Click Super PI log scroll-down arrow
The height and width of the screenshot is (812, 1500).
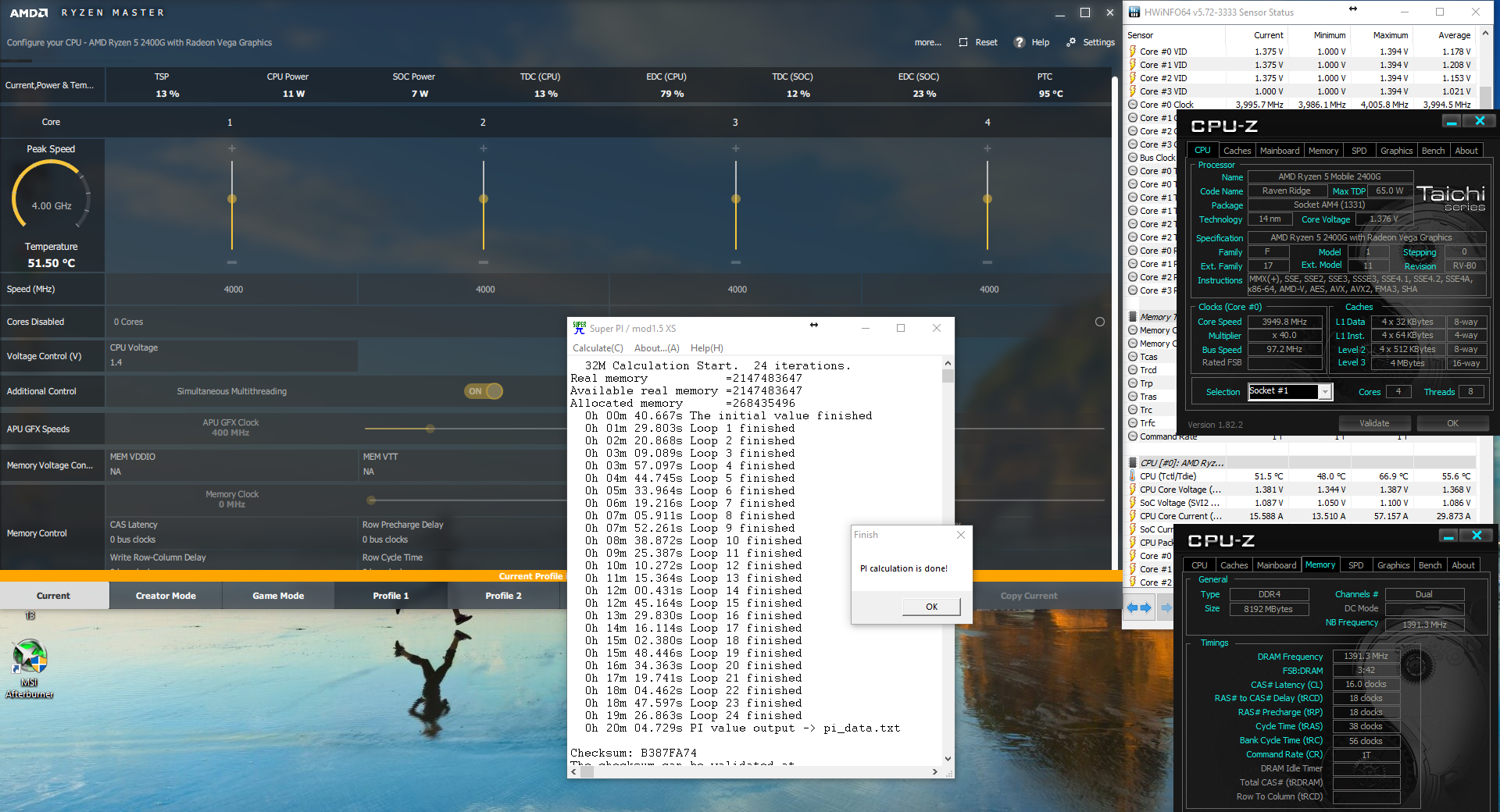(948, 758)
